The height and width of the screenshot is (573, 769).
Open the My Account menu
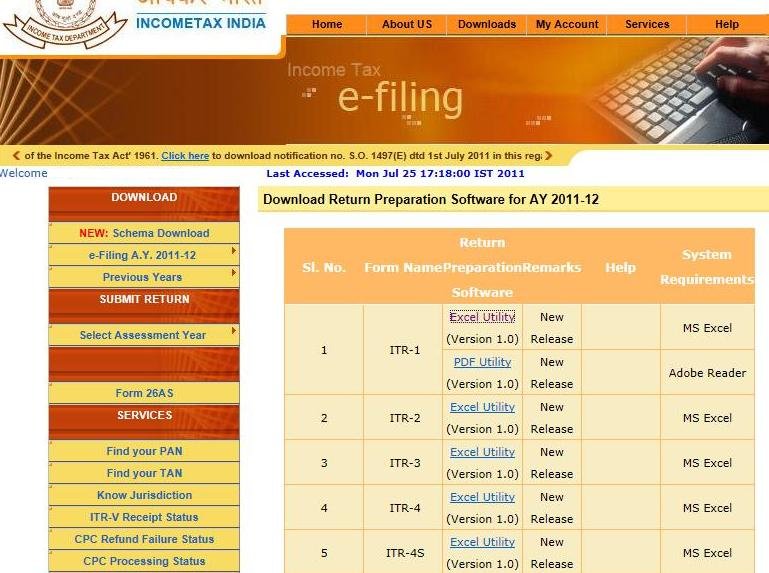(x=567, y=25)
